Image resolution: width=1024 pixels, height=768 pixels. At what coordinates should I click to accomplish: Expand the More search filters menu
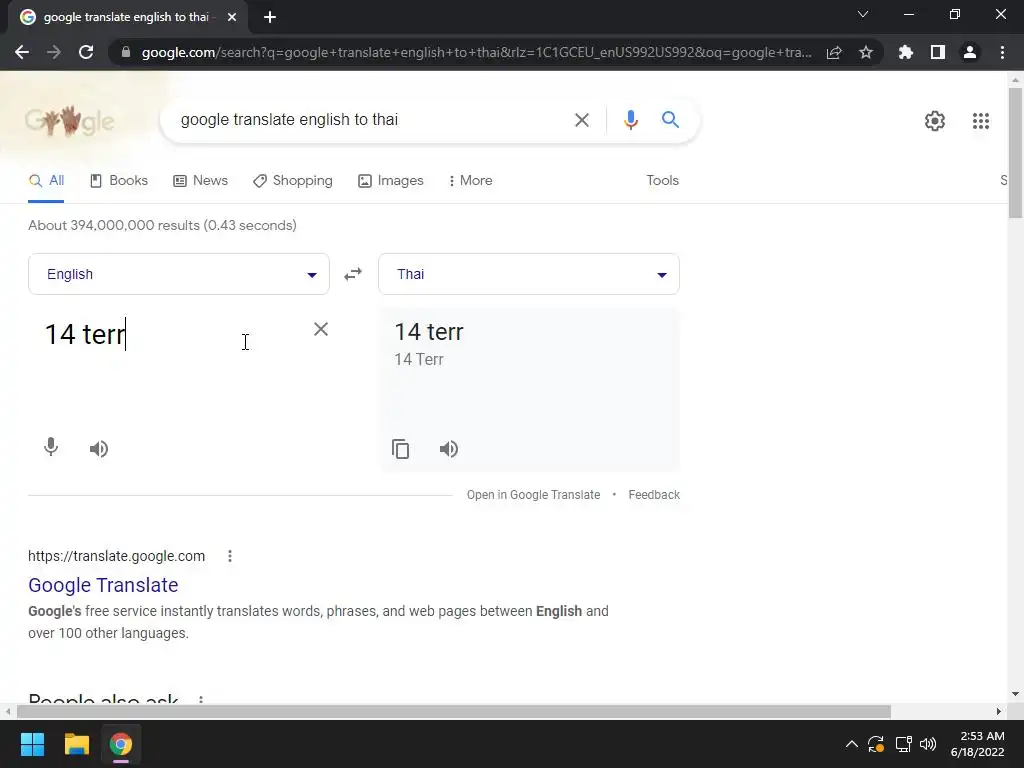click(x=470, y=181)
